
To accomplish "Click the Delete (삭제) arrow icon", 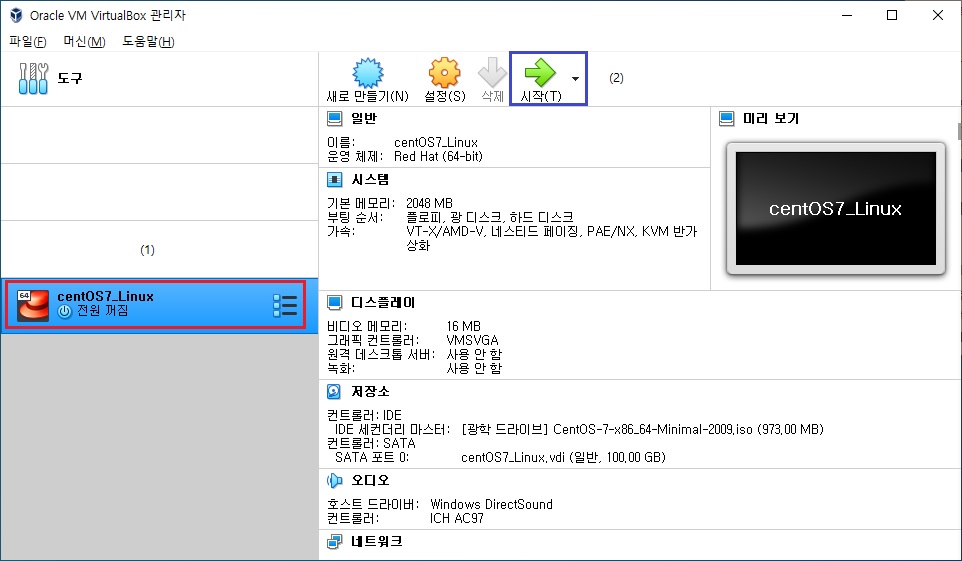I will 492,73.
